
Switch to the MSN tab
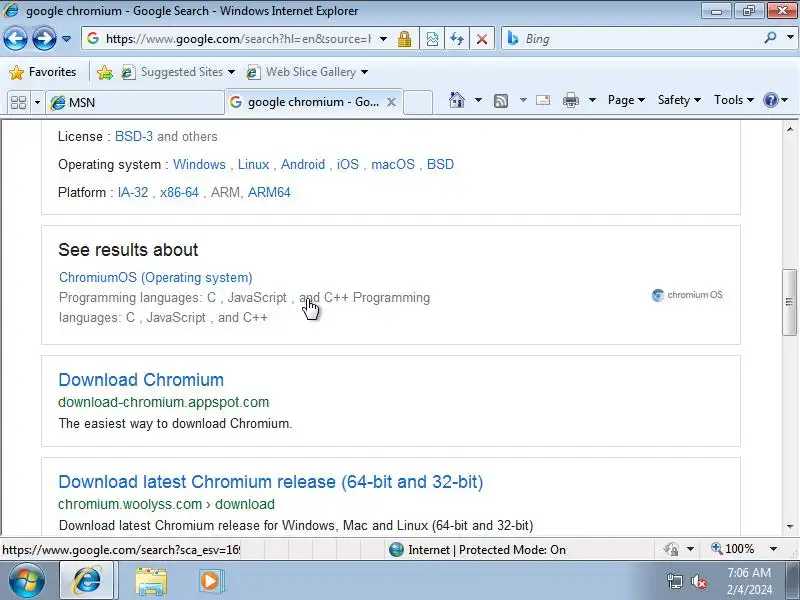pos(135,103)
